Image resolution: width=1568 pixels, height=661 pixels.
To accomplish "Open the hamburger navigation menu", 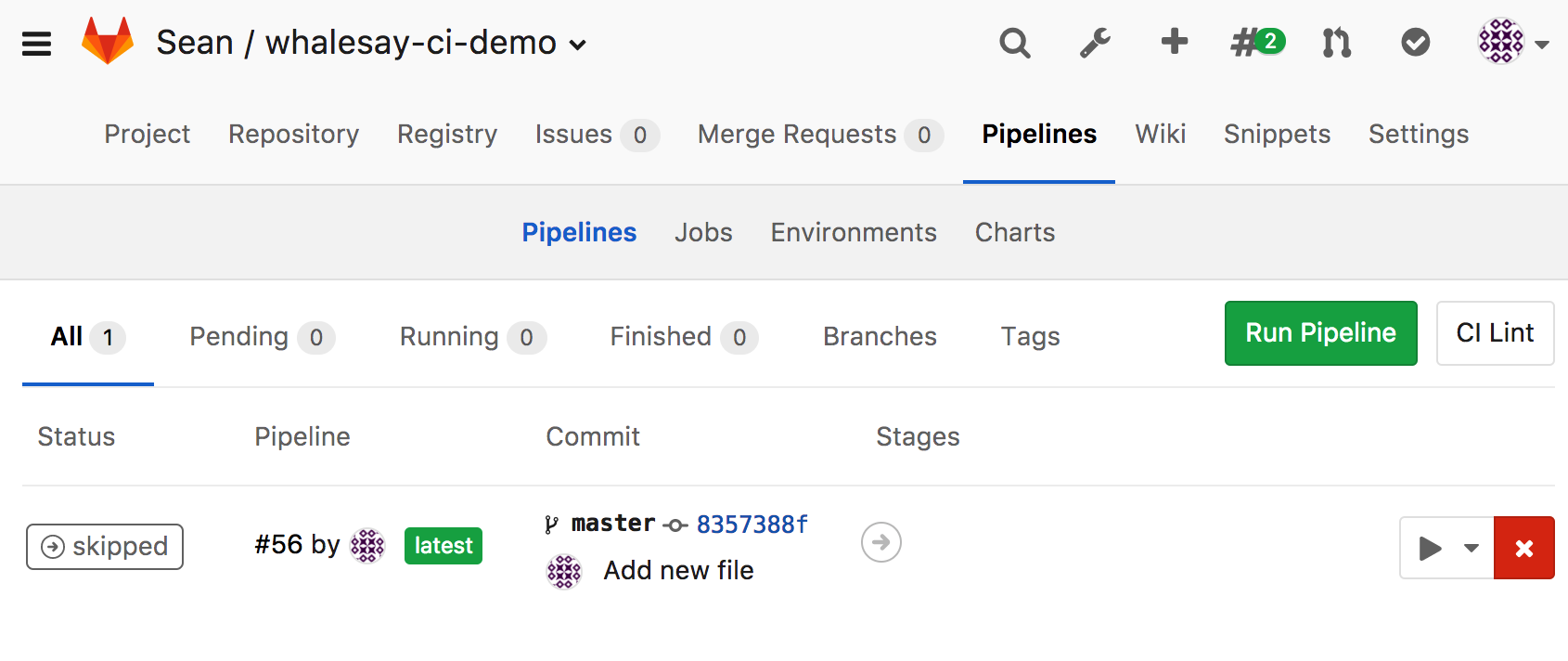I will click(36, 44).
